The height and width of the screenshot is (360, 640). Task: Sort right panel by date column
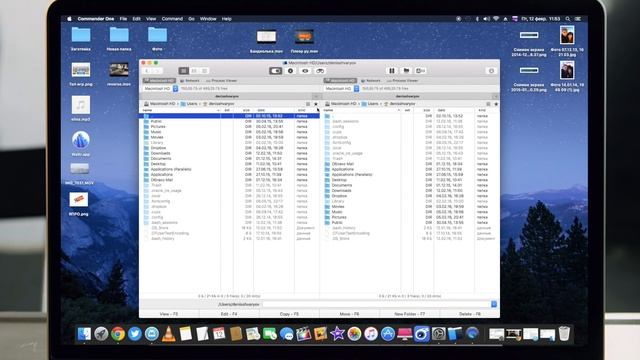click(454, 110)
